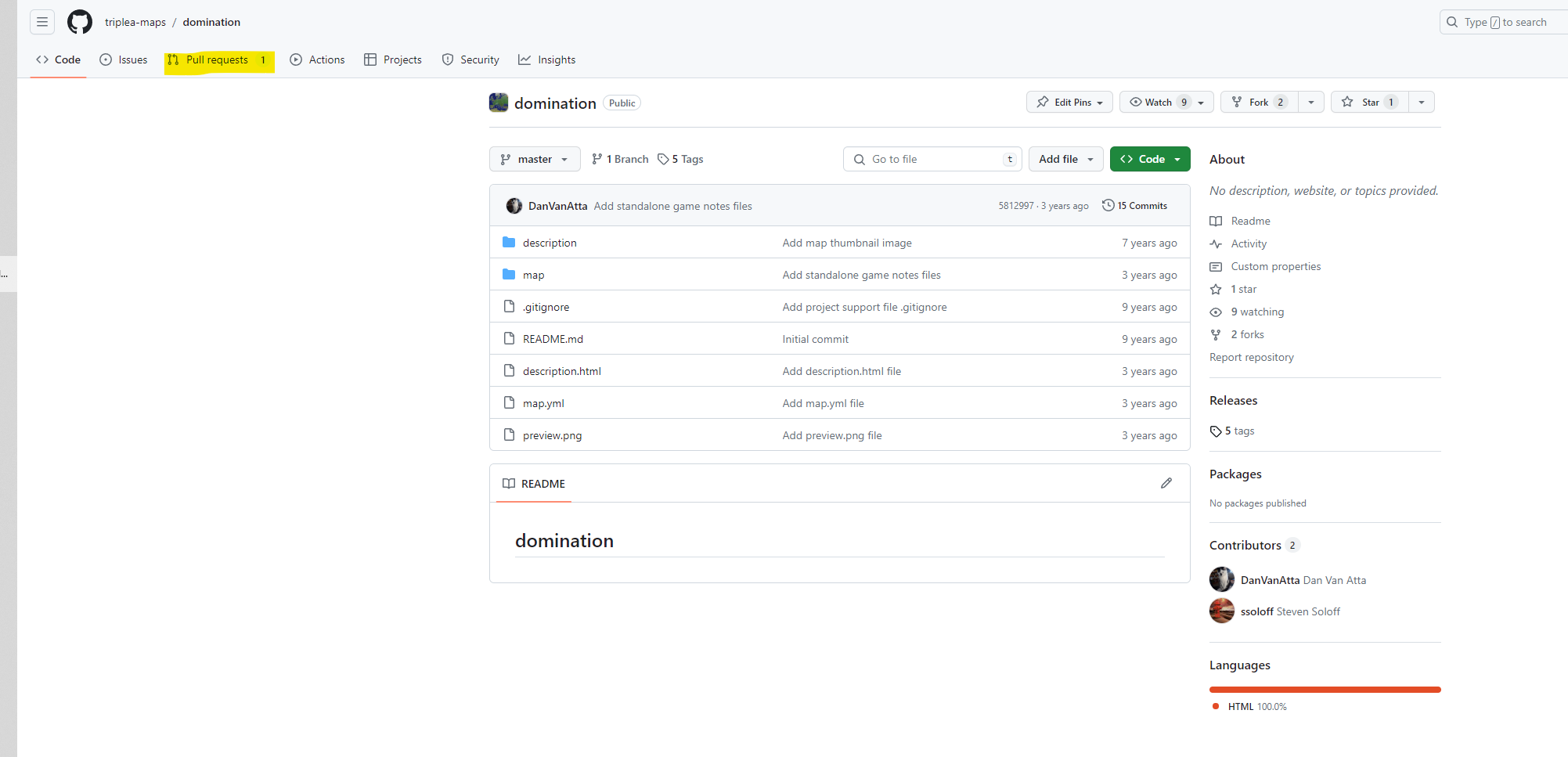Click Edit Pins button
The image size is (1568, 757).
click(1069, 102)
